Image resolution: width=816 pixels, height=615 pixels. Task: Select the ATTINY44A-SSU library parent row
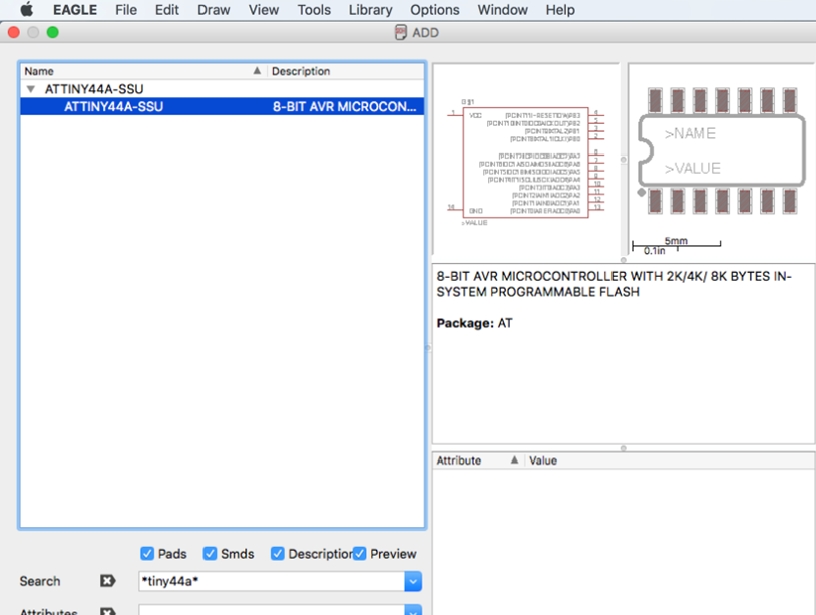coord(222,89)
